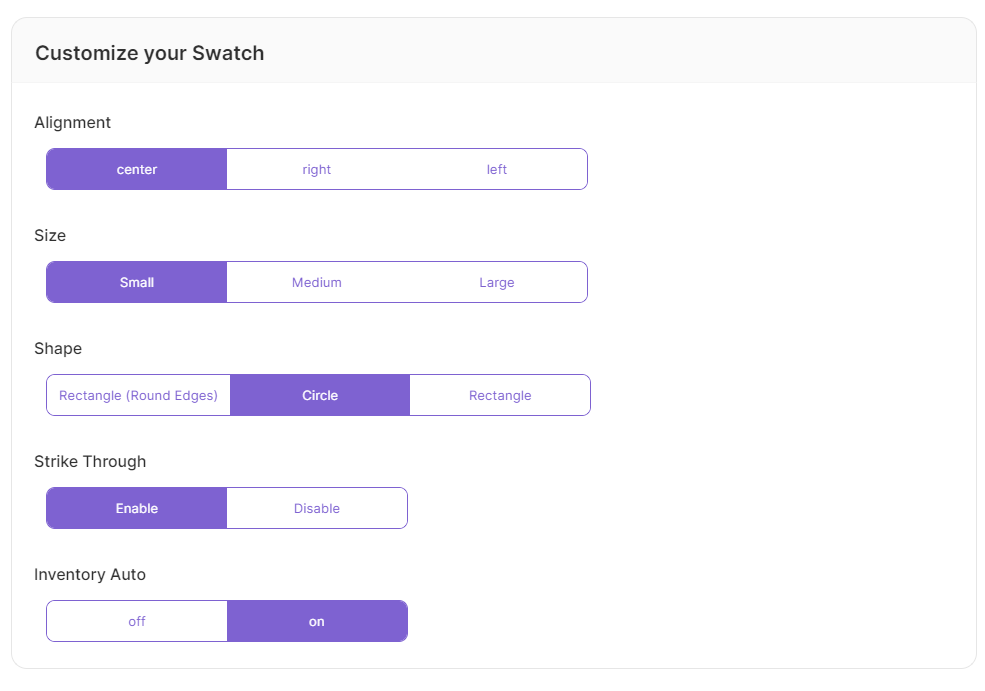Enable the Strike Through setting
Image resolution: width=985 pixels, height=691 pixels.
pyautogui.click(x=137, y=508)
